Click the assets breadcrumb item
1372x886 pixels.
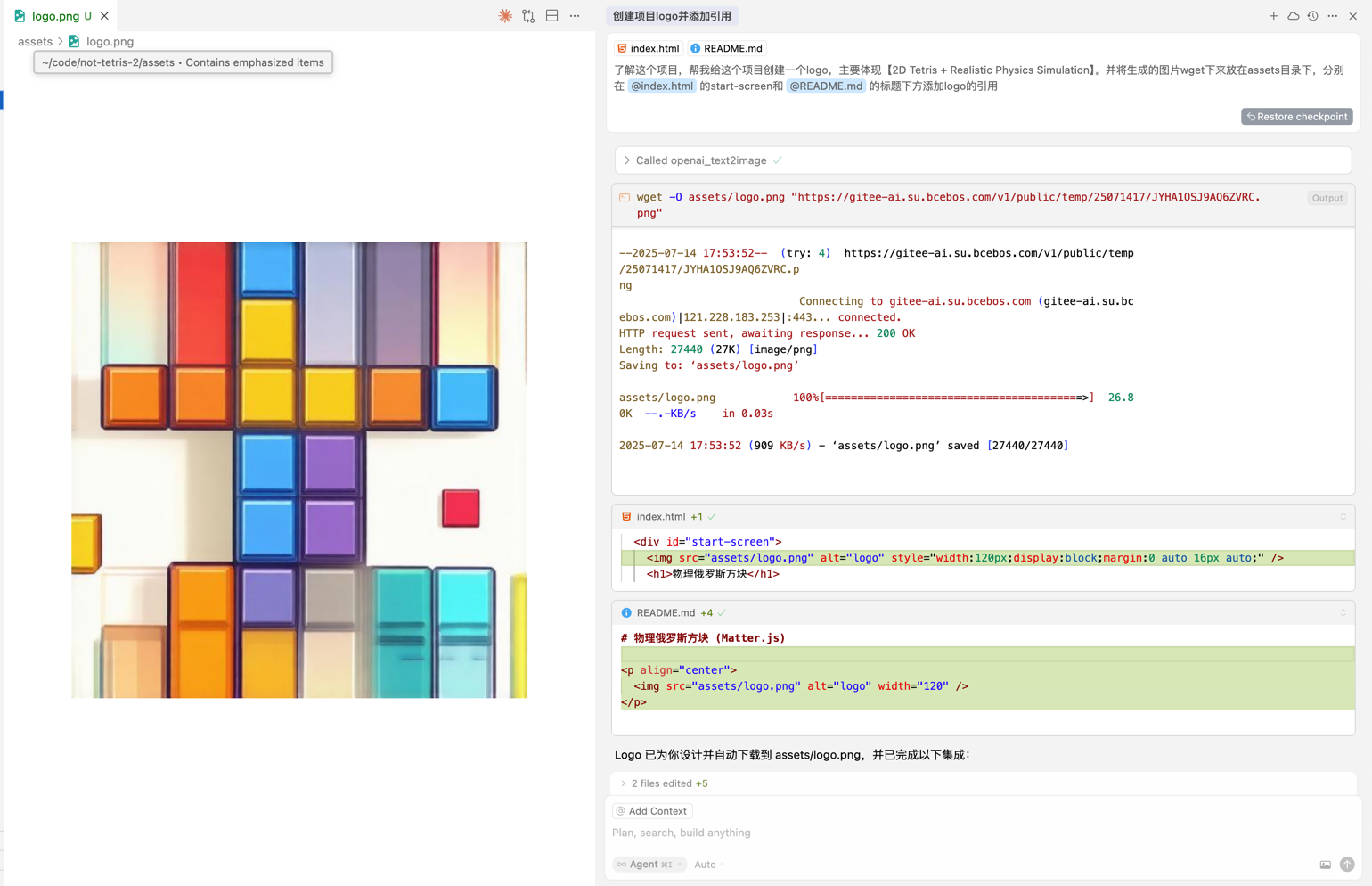(35, 42)
